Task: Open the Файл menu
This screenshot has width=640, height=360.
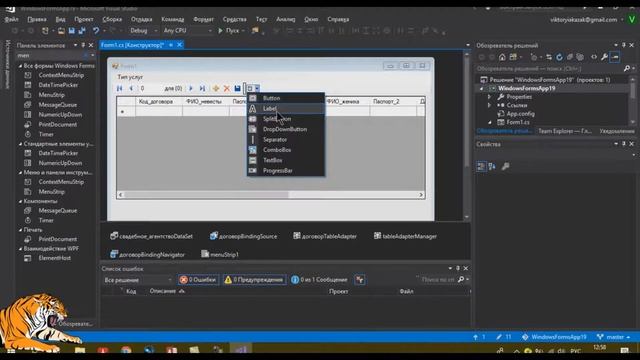Action: [x=11, y=19]
